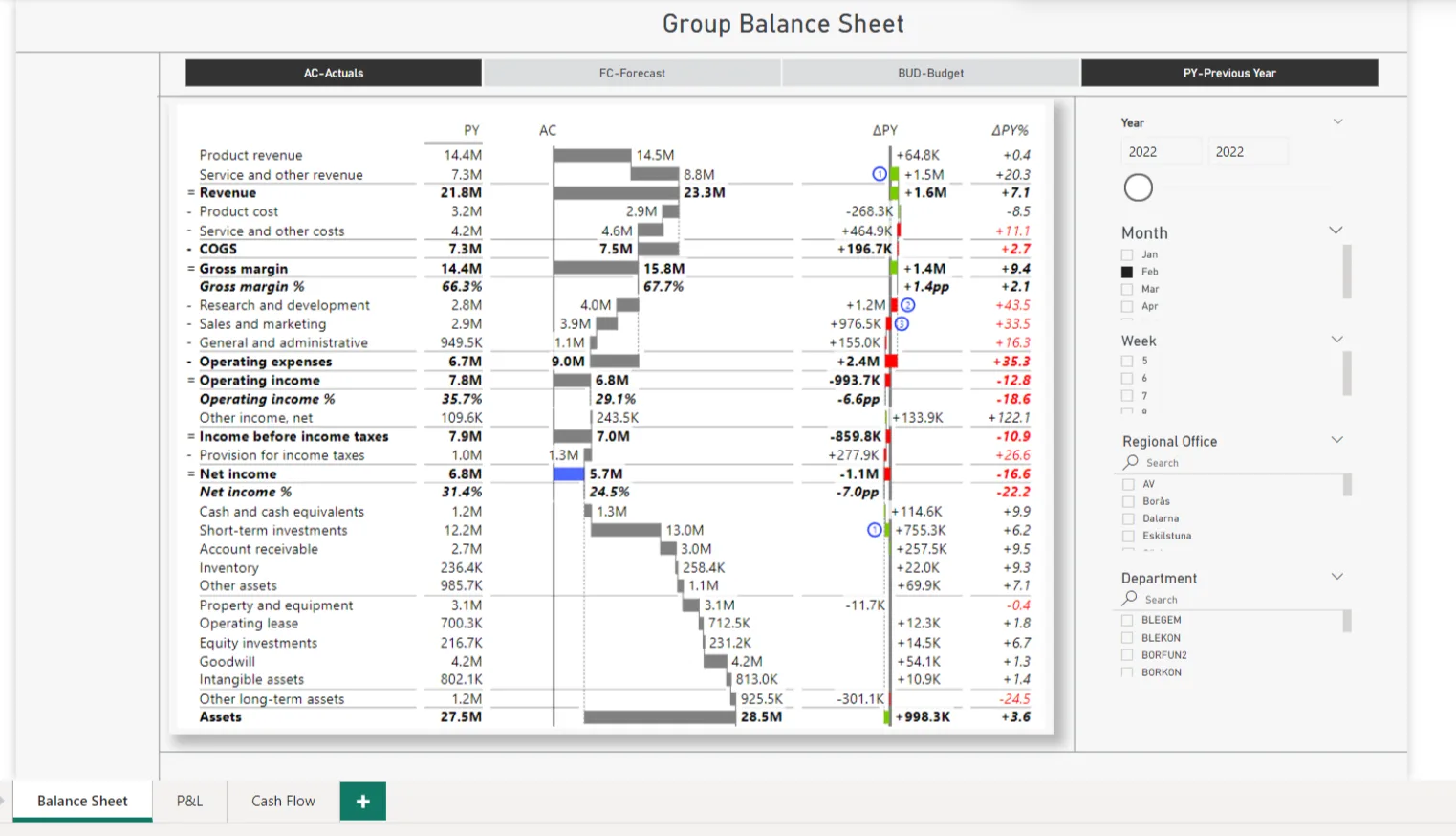The height and width of the screenshot is (836, 1456).
Task: Click comment marker 3 on Sales and marketing row
Action: click(902, 323)
